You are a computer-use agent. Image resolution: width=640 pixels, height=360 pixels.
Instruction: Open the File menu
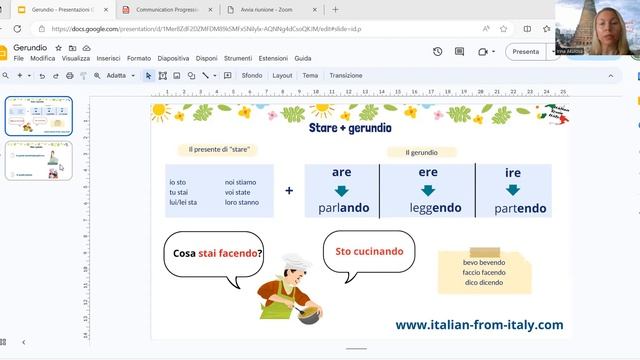pos(18,58)
